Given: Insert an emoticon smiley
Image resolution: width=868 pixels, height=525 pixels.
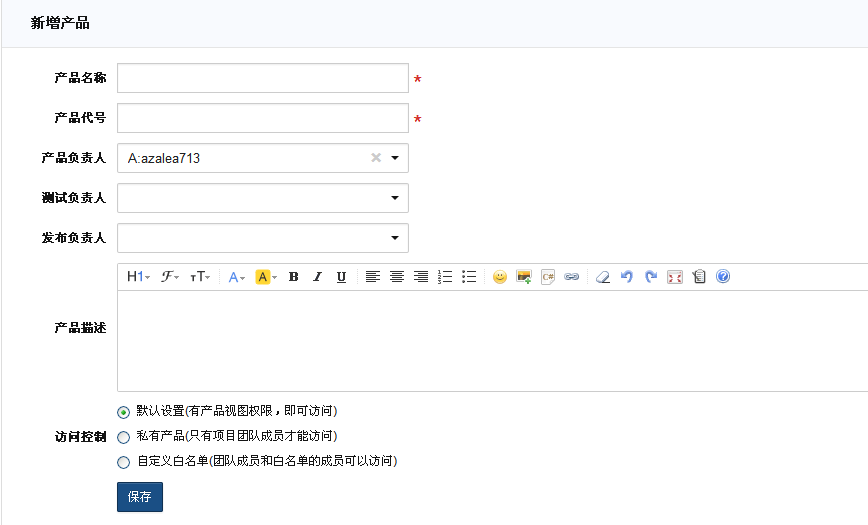Looking at the screenshot, I should coord(500,276).
